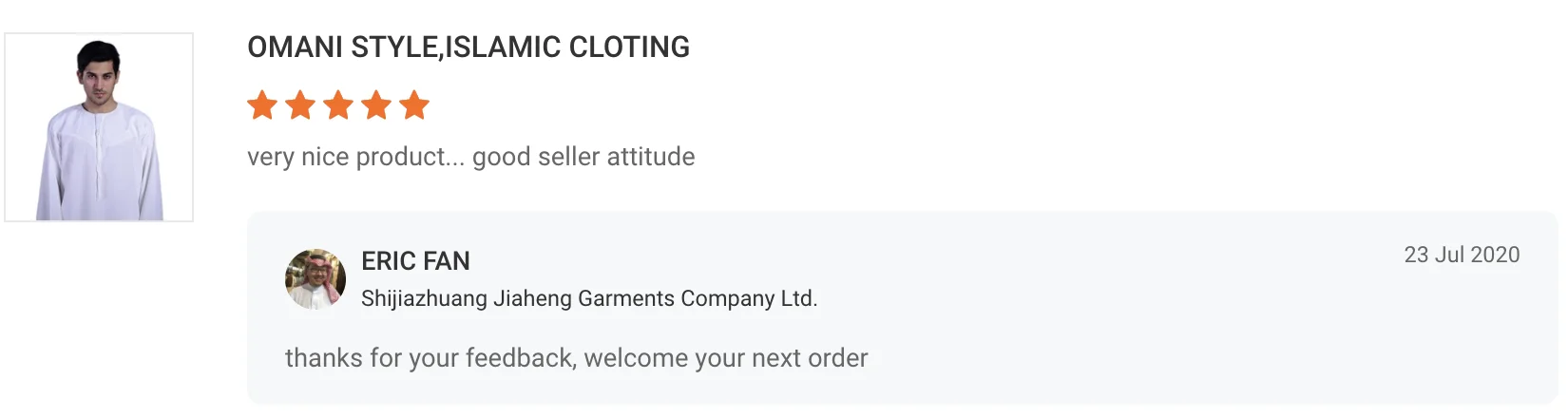Select the second orange rating star
The width and height of the screenshot is (1568, 418).
(300, 105)
